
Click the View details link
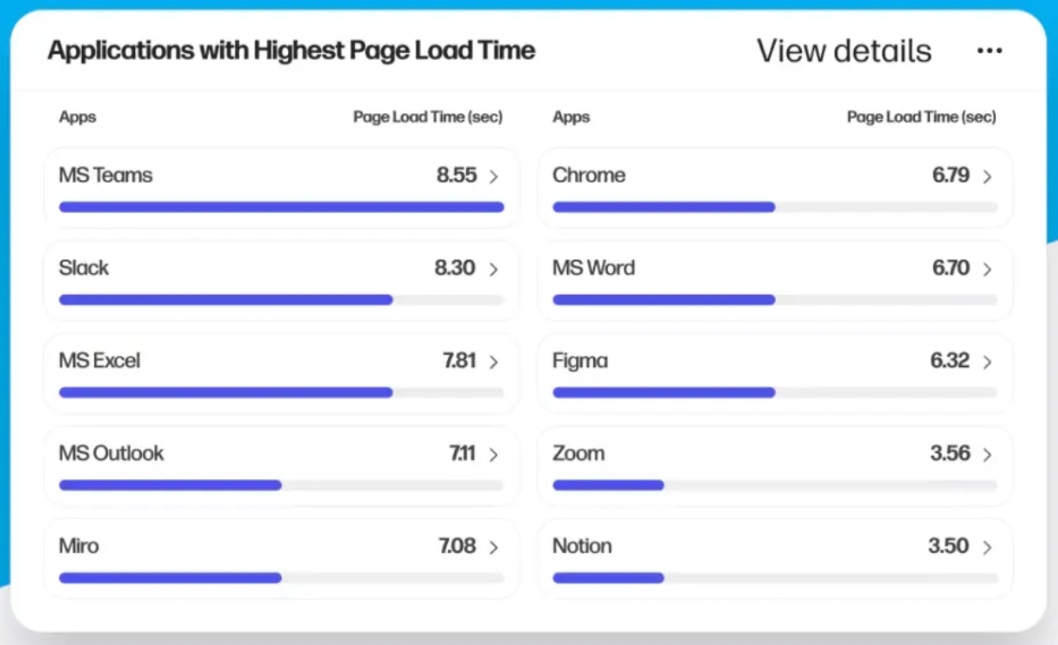[x=843, y=51]
